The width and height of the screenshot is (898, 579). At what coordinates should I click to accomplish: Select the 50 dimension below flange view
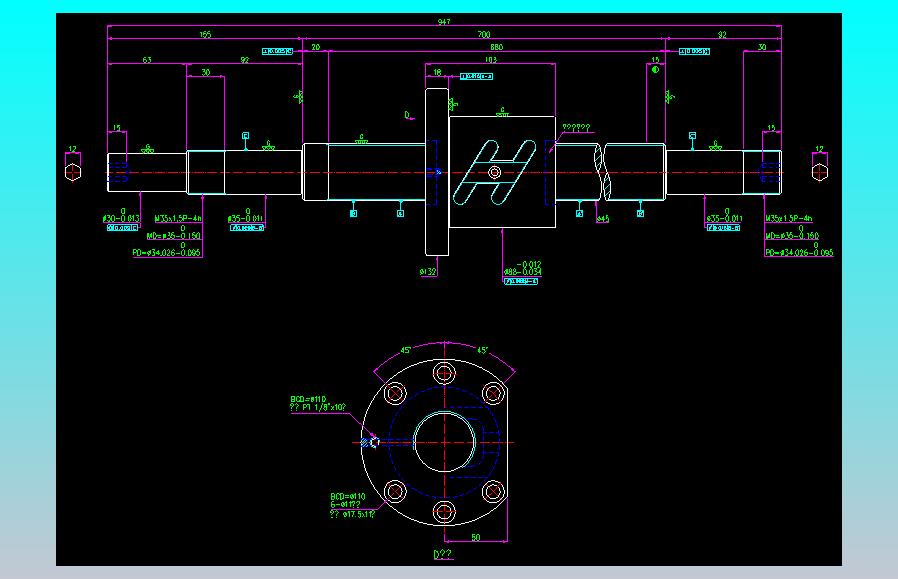pos(475,537)
